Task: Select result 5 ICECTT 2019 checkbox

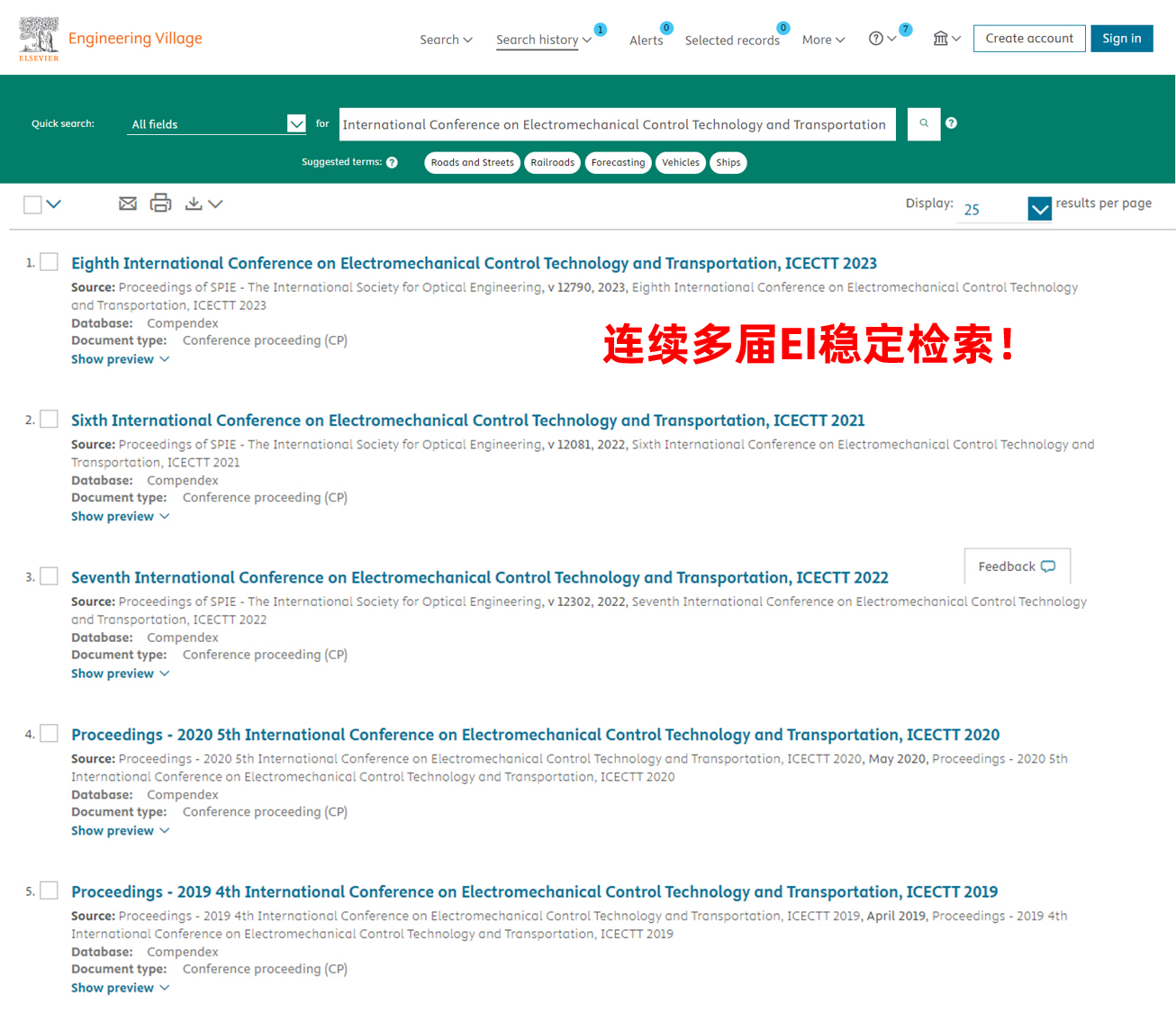Action: pos(50,891)
